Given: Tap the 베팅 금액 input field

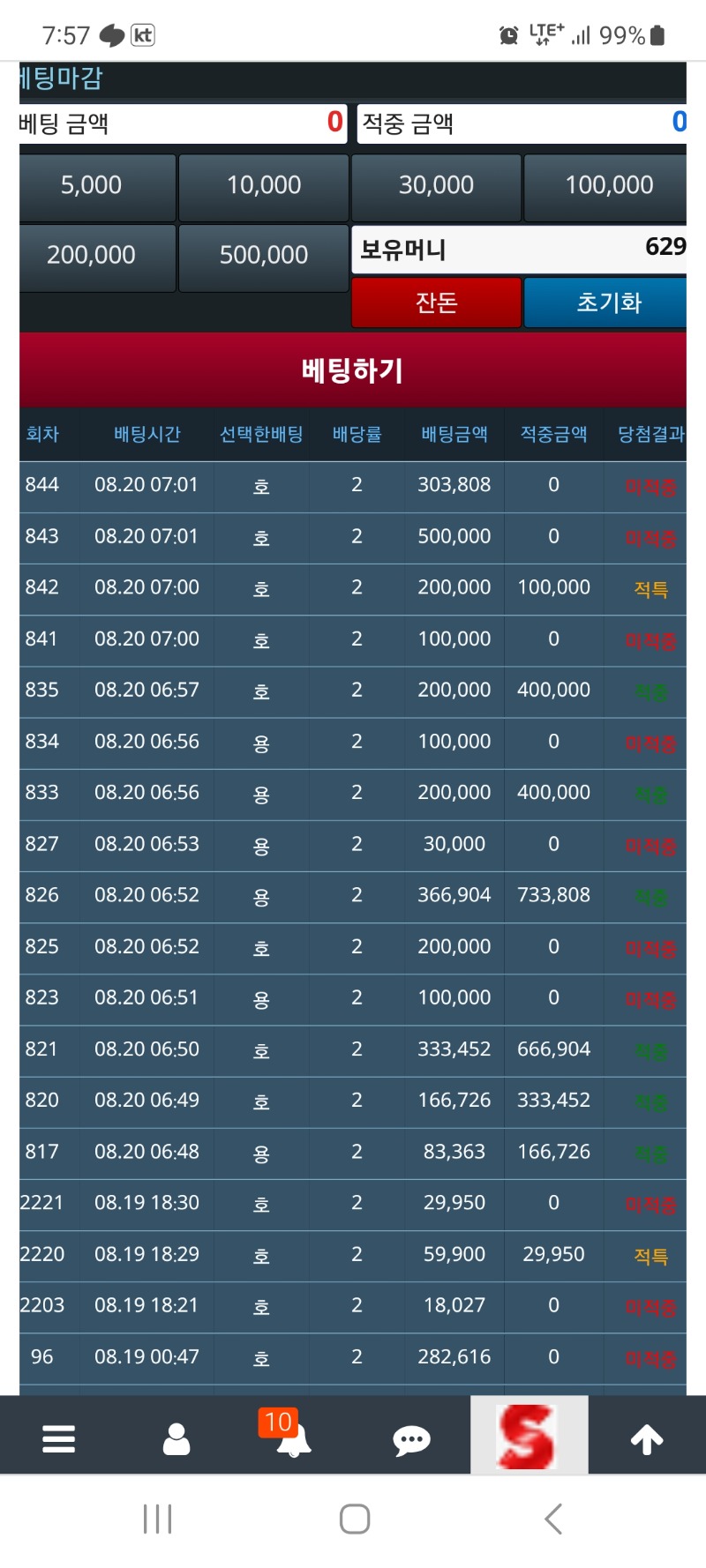Looking at the screenshot, I should pyautogui.click(x=183, y=123).
